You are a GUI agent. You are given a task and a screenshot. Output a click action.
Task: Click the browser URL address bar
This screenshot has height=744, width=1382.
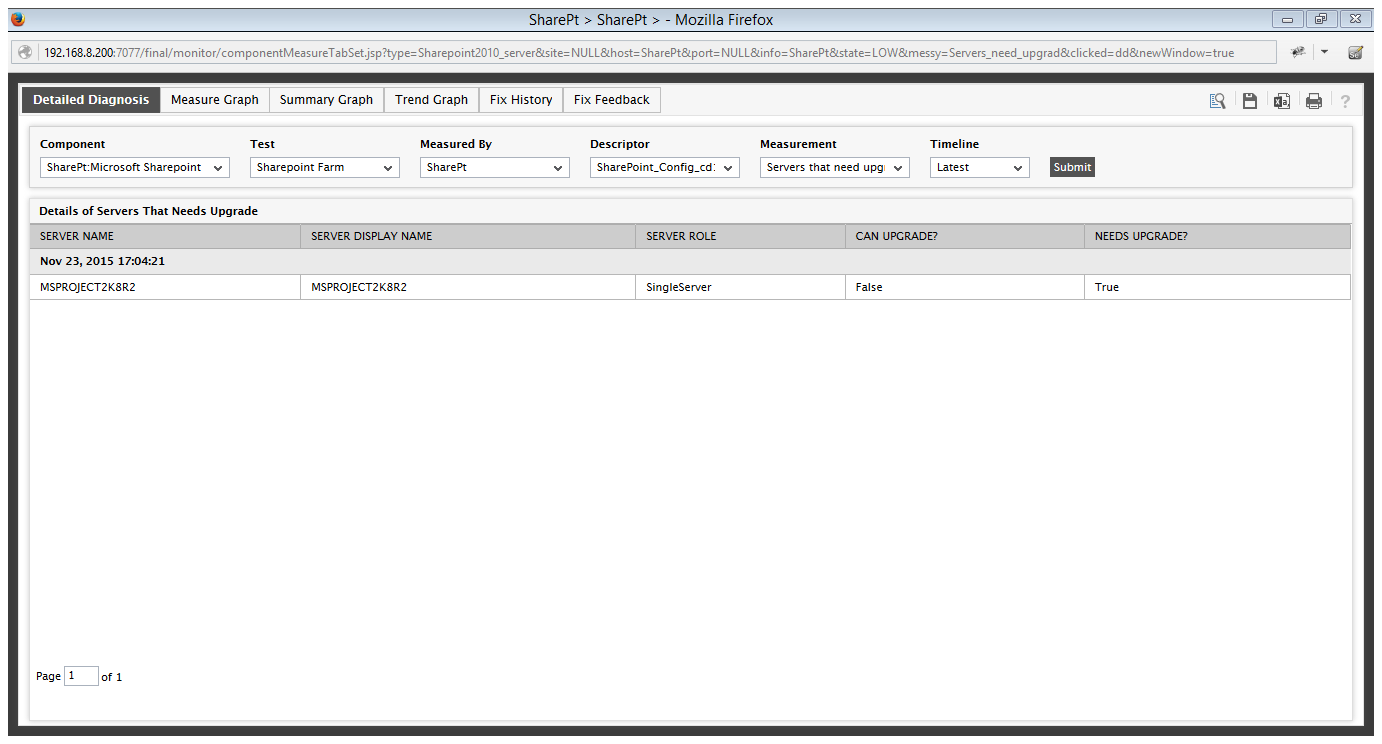(x=642, y=52)
